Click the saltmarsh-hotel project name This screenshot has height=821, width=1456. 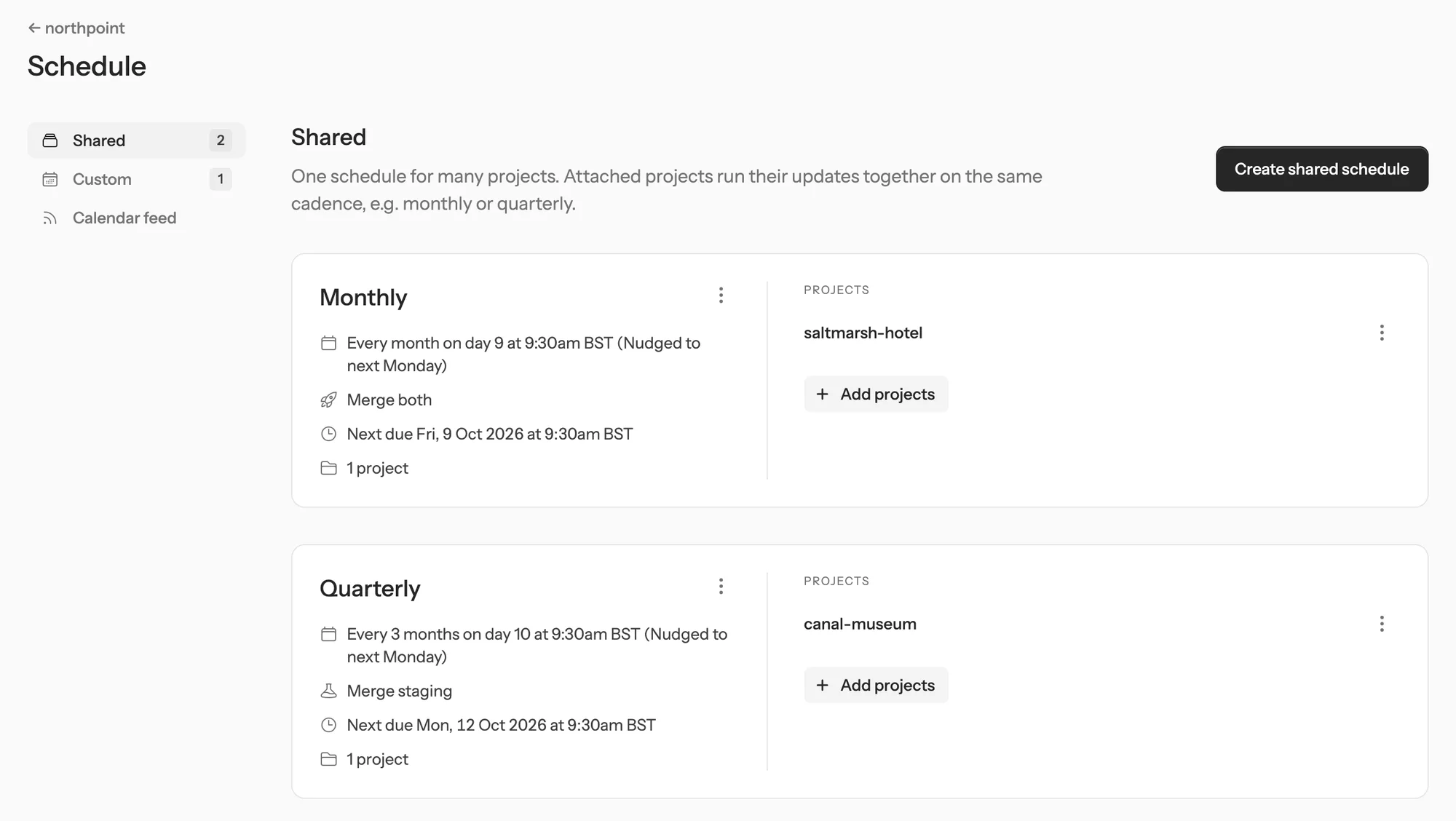pyautogui.click(x=863, y=333)
